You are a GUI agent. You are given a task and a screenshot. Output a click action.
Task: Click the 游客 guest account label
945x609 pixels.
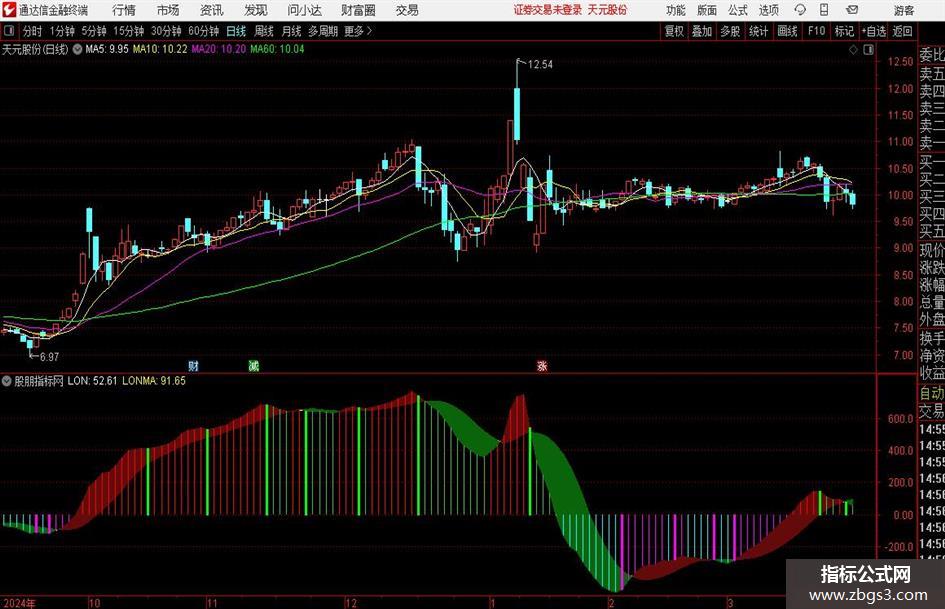point(903,10)
